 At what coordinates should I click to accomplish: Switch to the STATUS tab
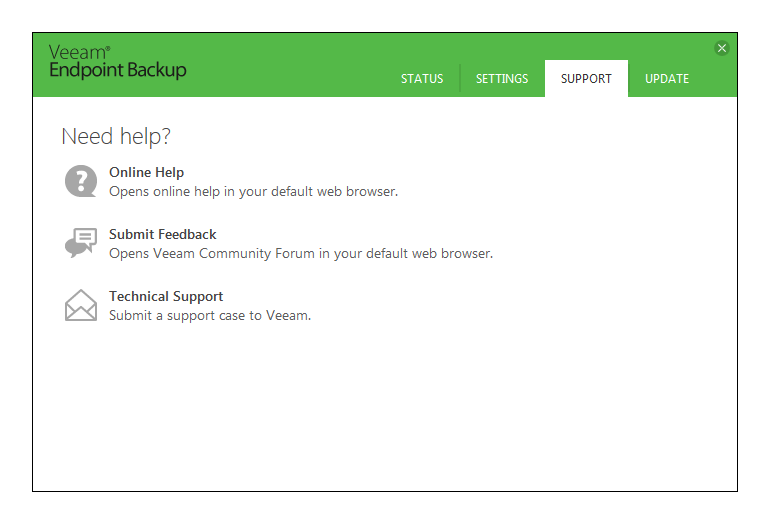pyautogui.click(x=422, y=79)
